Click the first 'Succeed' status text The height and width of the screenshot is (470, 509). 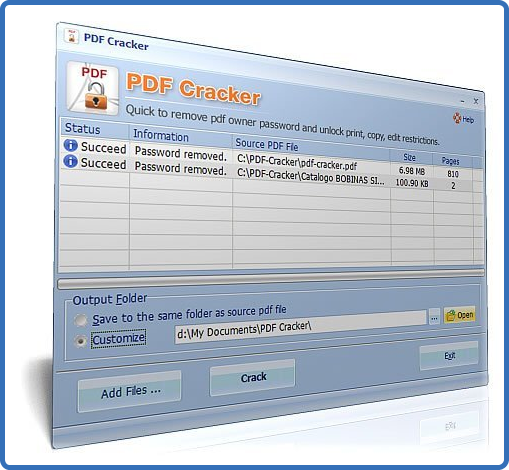[x=103, y=148]
